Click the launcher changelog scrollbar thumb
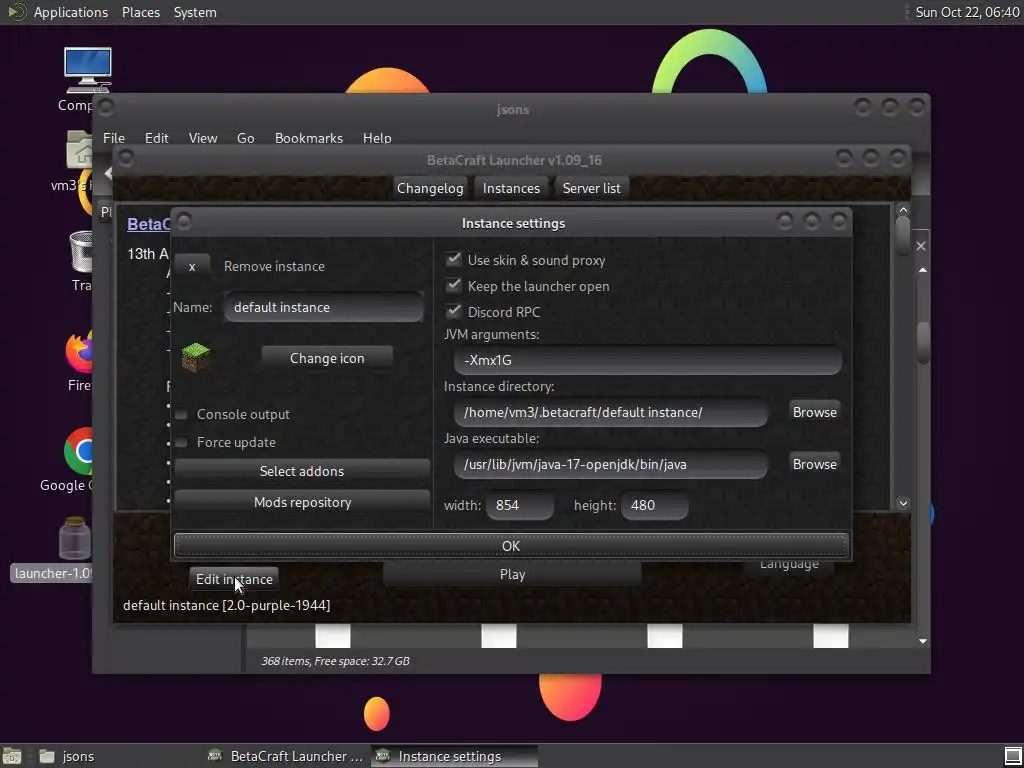Viewport: 1024px width, 768px height. 903,236
